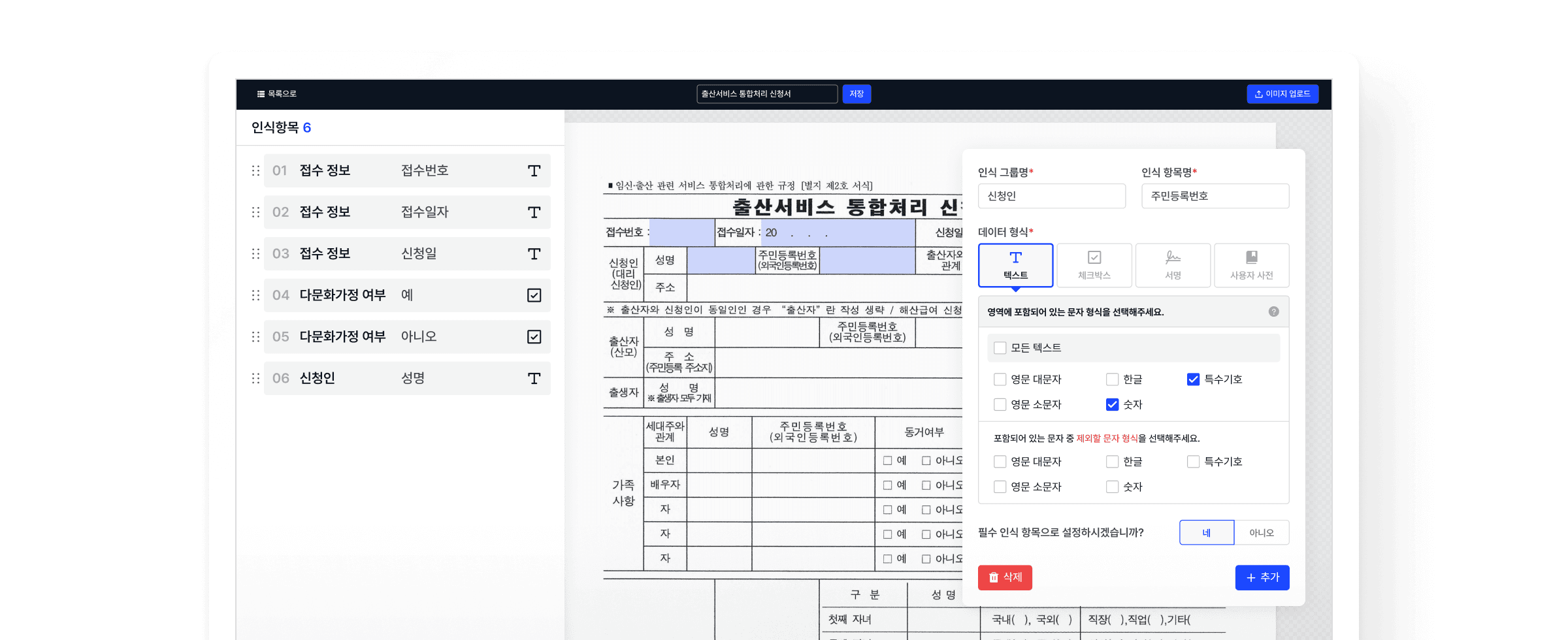This screenshot has width=1568, height=640.
Task: Select the 텍스트 data format tab
Action: pyautogui.click(x=1015, y=265)
